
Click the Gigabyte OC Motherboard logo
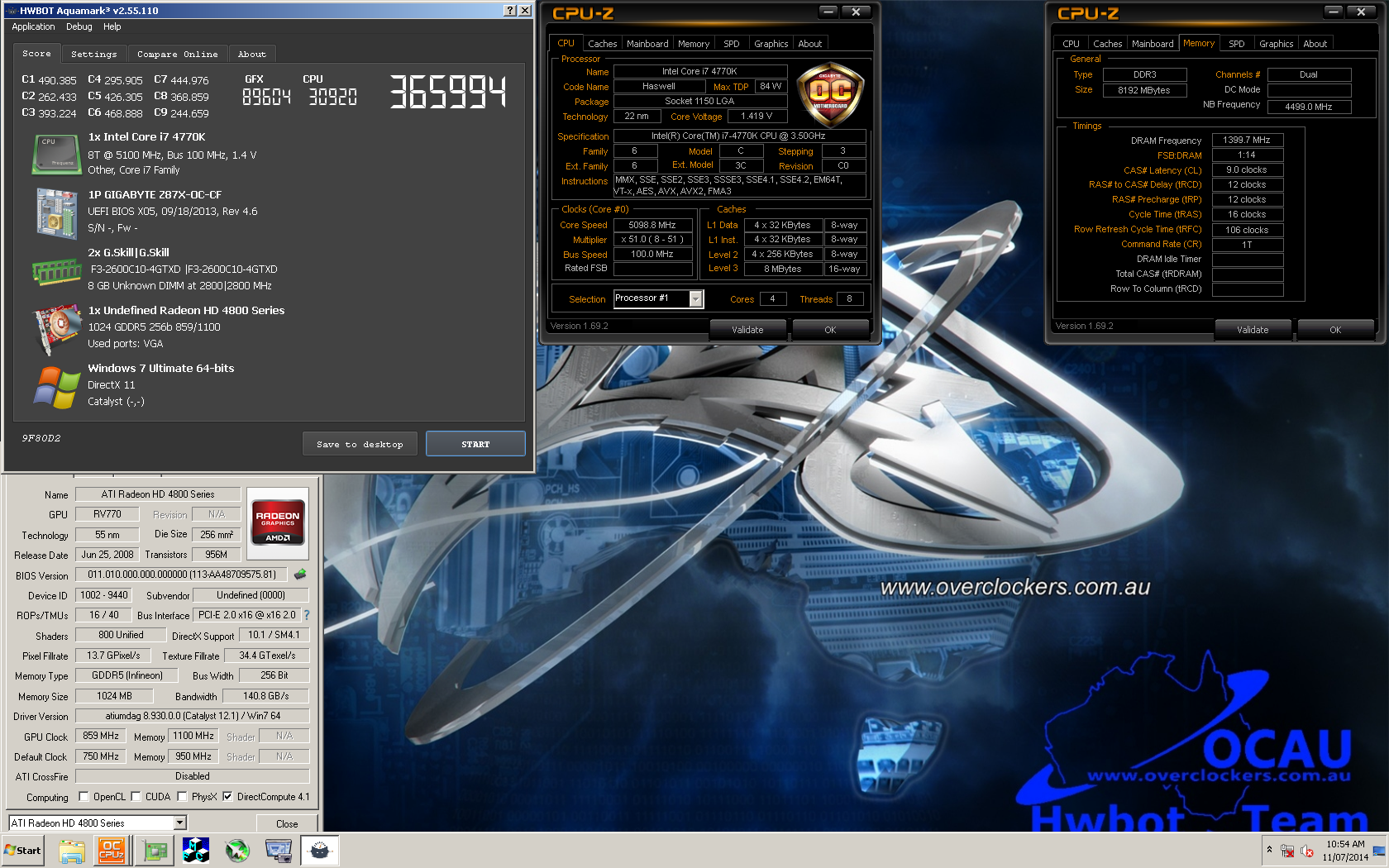830,95
